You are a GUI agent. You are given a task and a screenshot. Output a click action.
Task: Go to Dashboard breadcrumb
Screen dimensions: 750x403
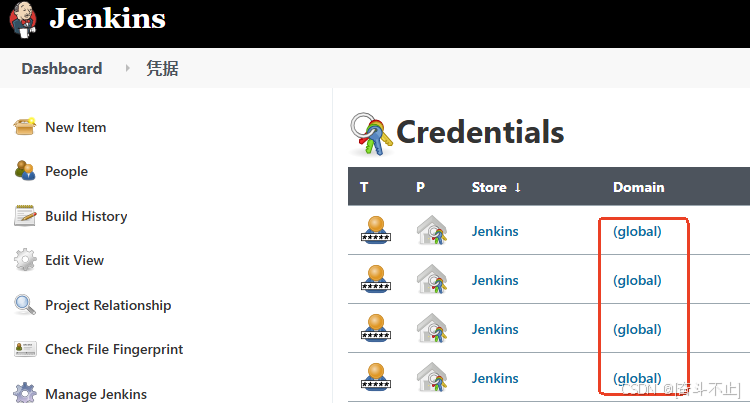[62, 68]
